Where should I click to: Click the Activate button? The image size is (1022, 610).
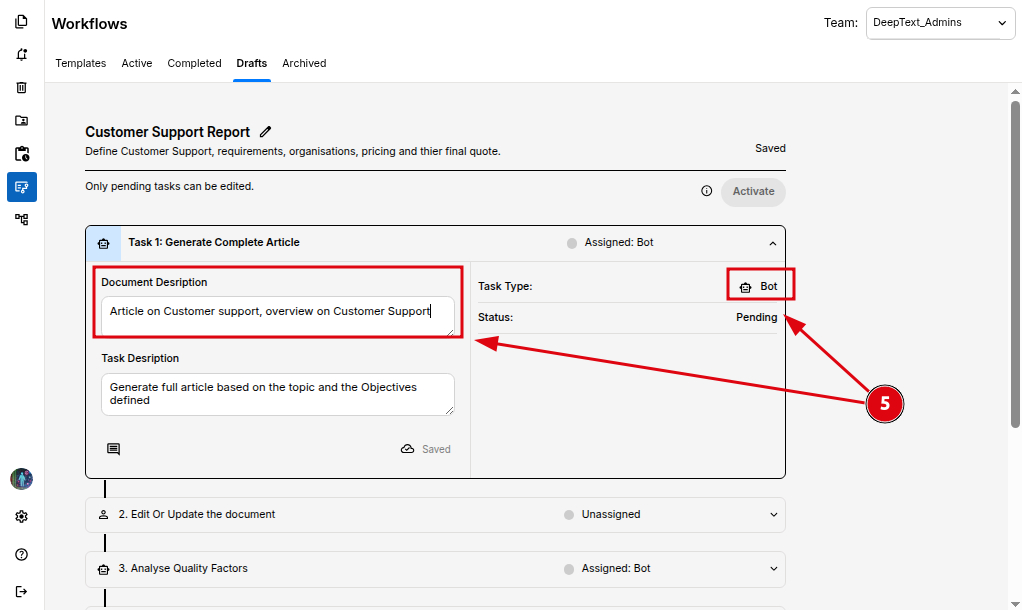(x=753, y=191)
